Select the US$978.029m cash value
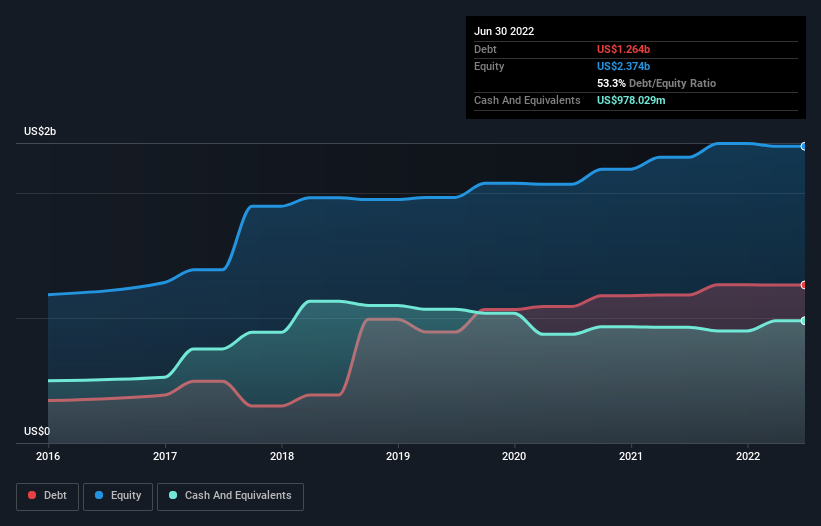 631,100
